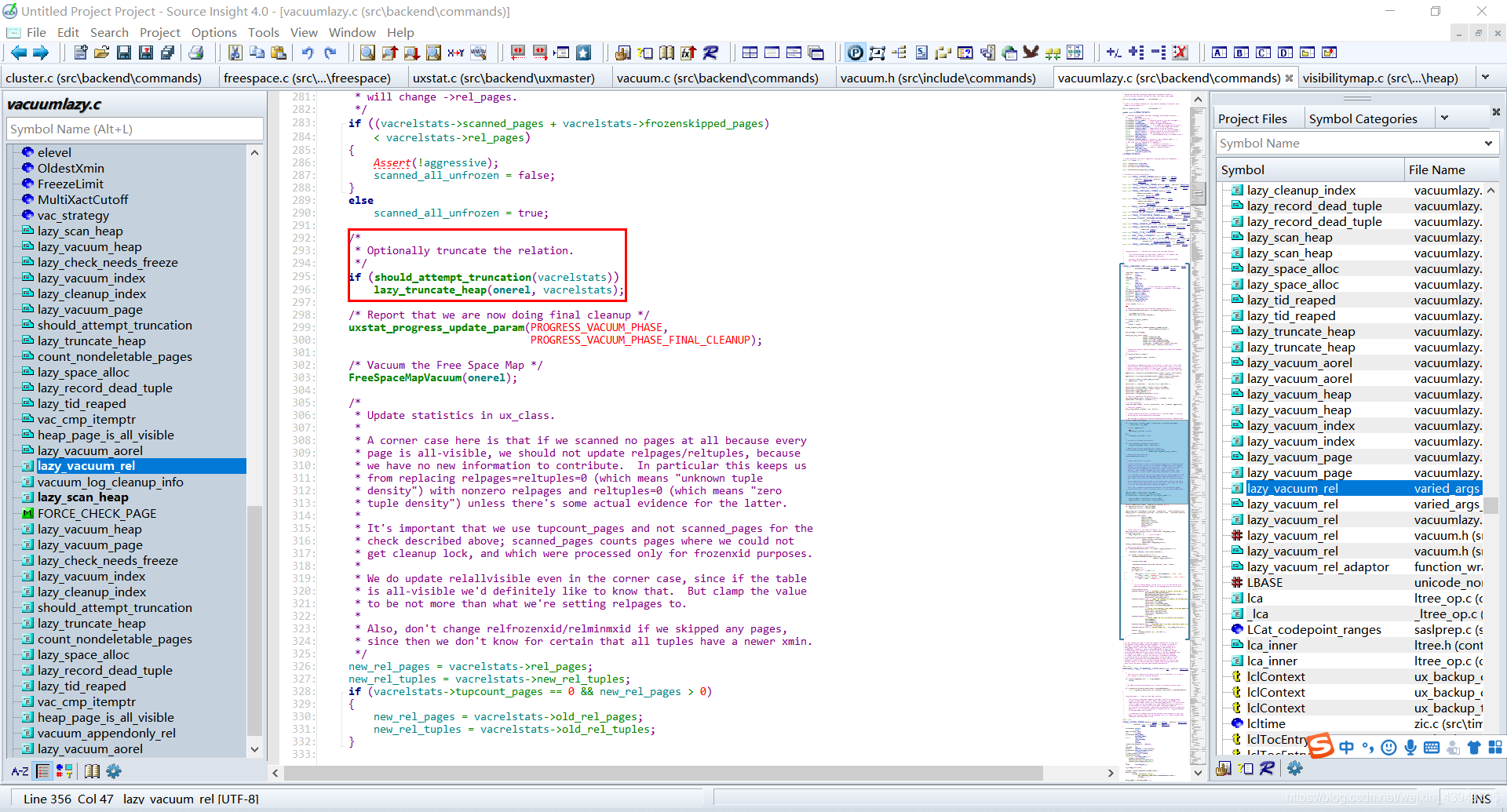This screenshot has width=1507, height=812.
Task: Open the Symbol Categories dropdown arrow
Action: pyautogui.click(x=1444, y=118)
